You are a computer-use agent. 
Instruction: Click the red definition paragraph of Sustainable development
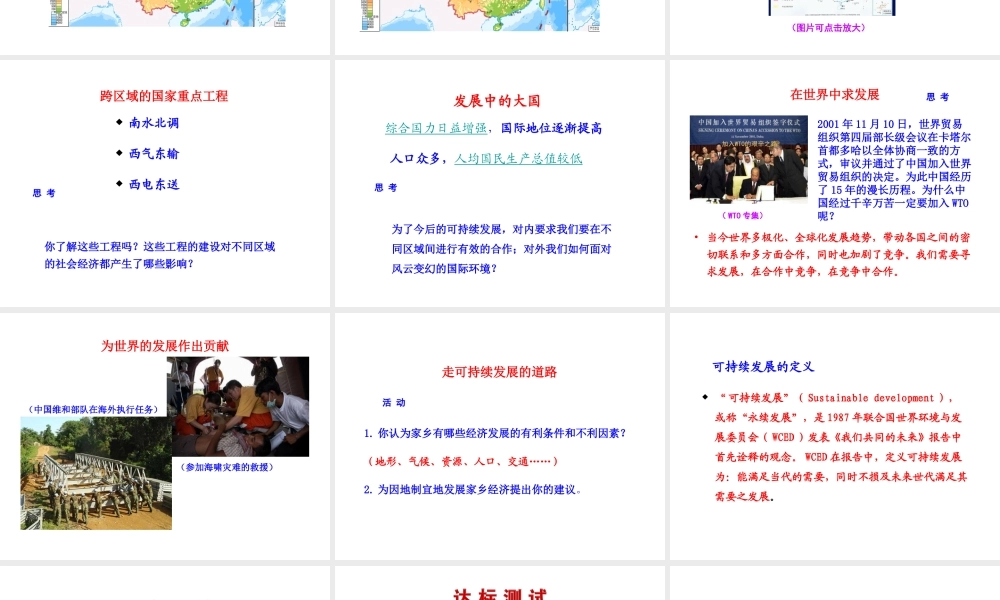pyautogui.click(x=840, y=447)
